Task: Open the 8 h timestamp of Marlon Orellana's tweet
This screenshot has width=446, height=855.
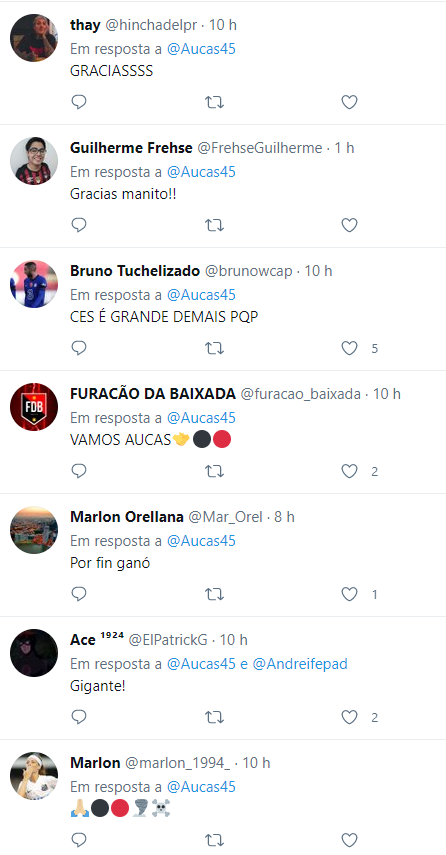Action: point(284,517)
